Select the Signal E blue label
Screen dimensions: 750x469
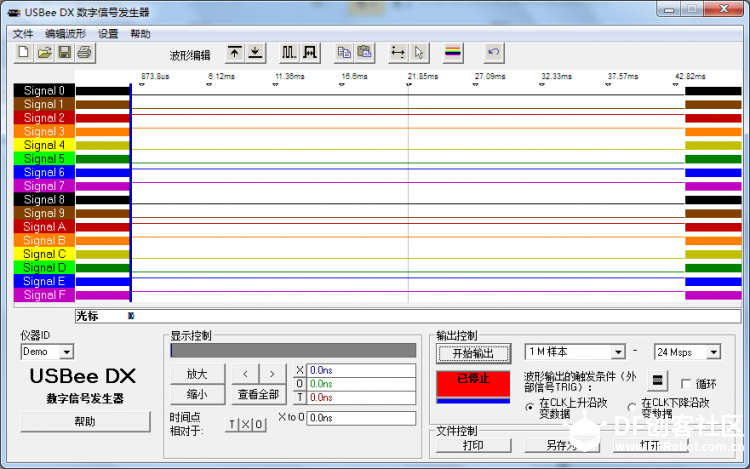(44, 281)
